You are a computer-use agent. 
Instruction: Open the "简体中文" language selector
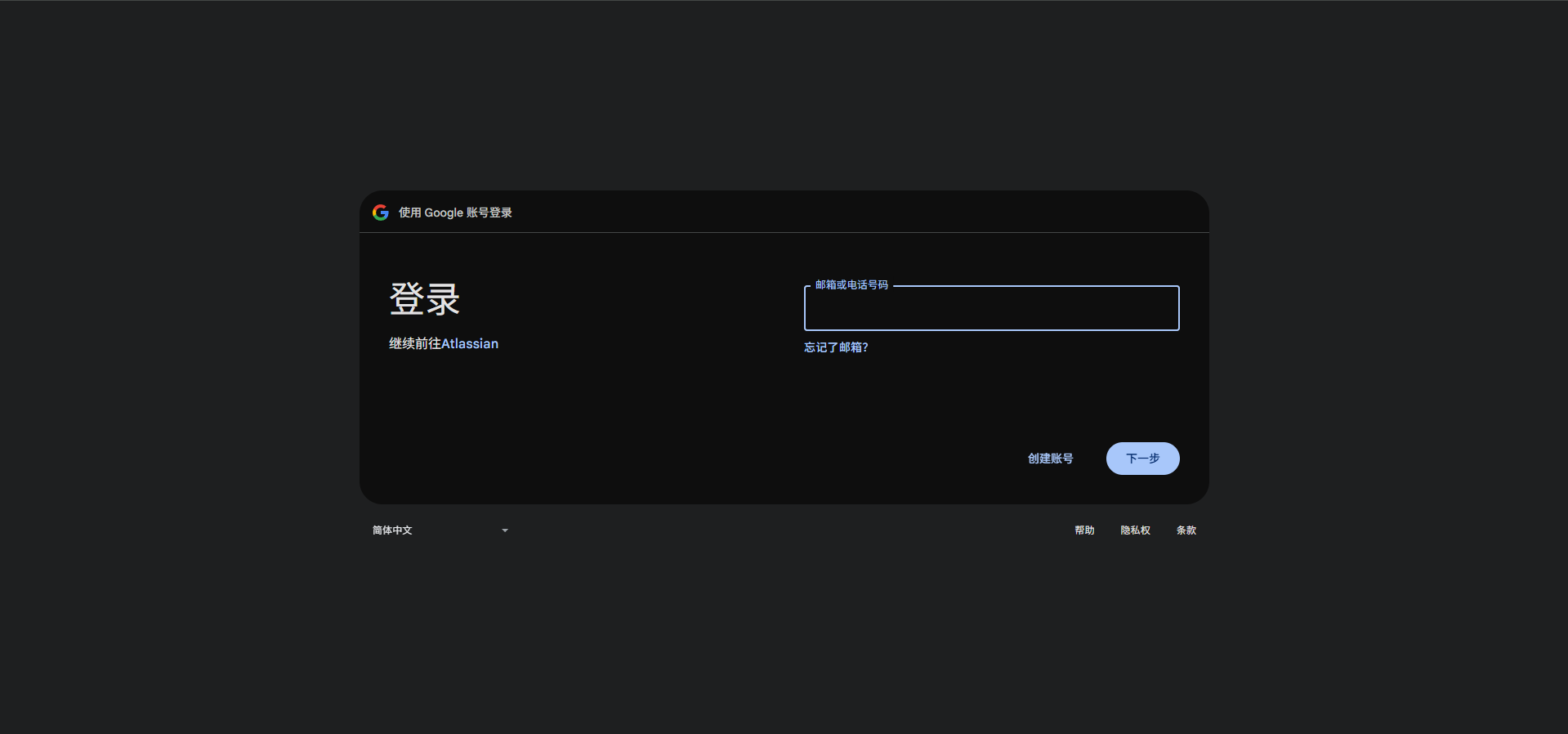click(440, 530)
